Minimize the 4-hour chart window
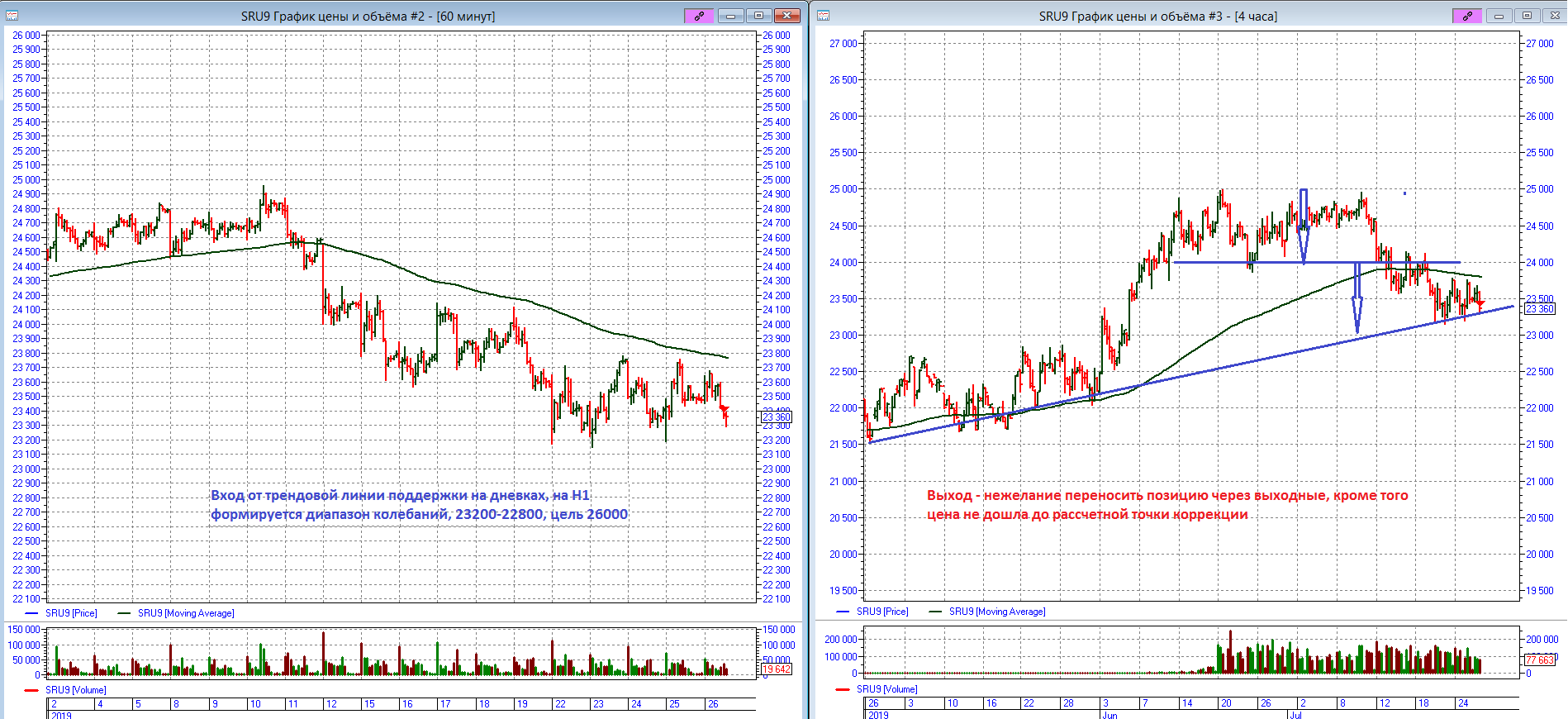1568x719 pixels. pyautogui.click(x=1499, y=16)
